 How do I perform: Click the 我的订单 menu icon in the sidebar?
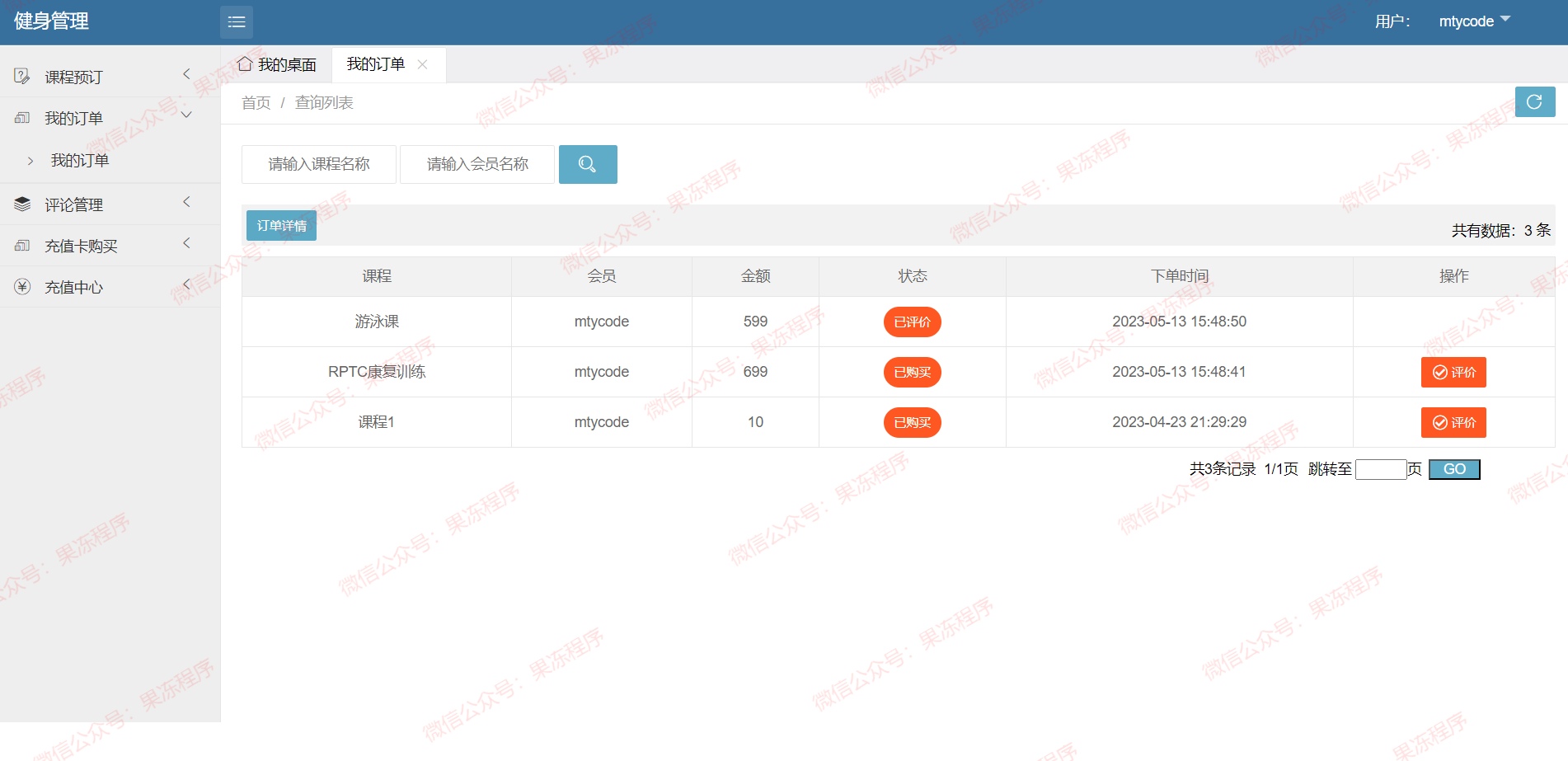pyautogui.click(x=22, y=118)
